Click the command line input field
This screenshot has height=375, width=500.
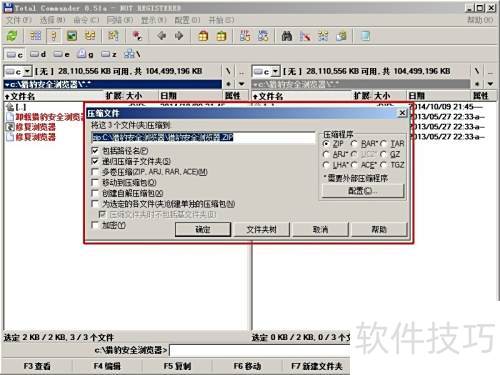260,350
